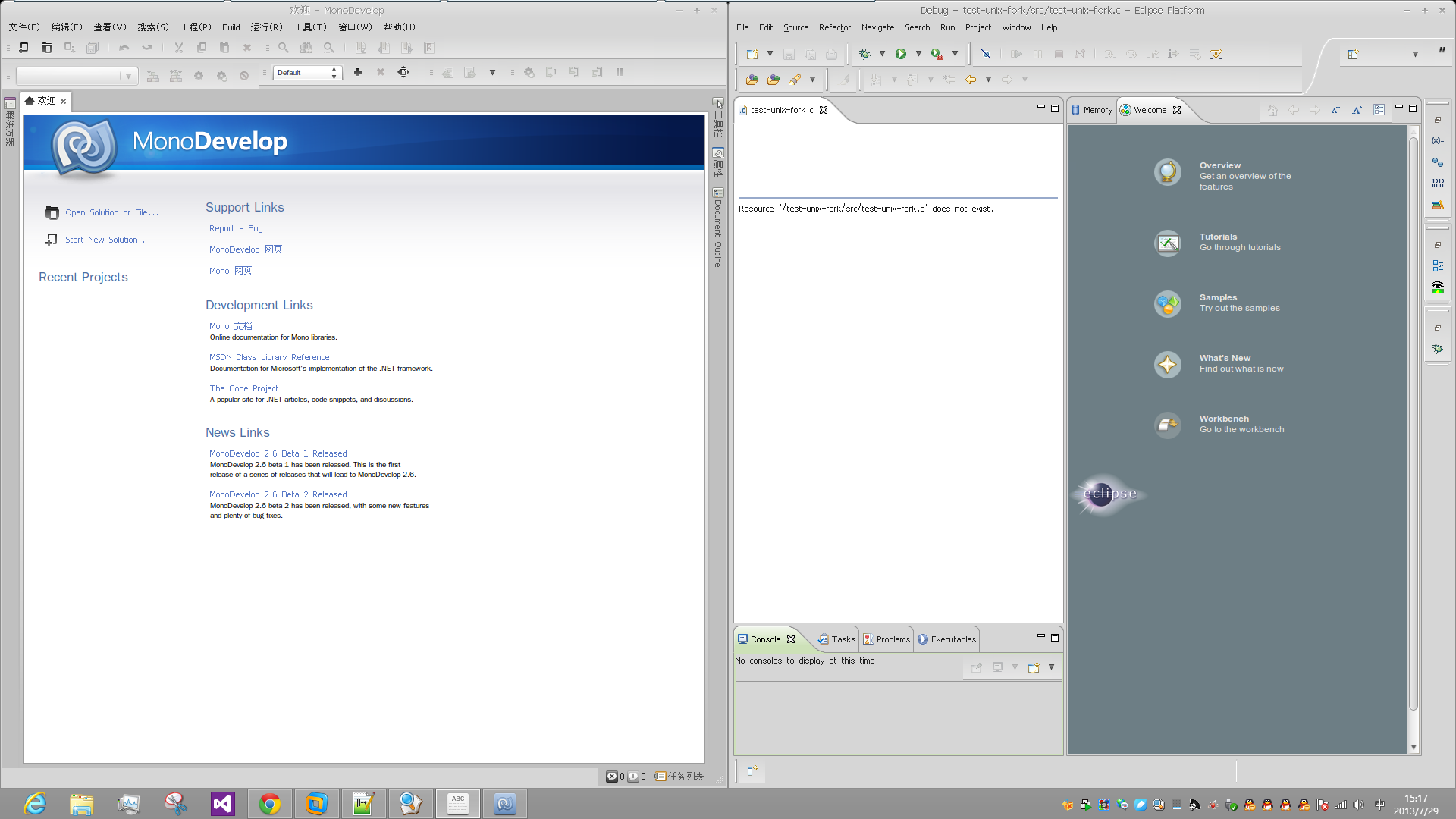Click the green bug Debug icon in Eclipse

click(x=864, y=54)
